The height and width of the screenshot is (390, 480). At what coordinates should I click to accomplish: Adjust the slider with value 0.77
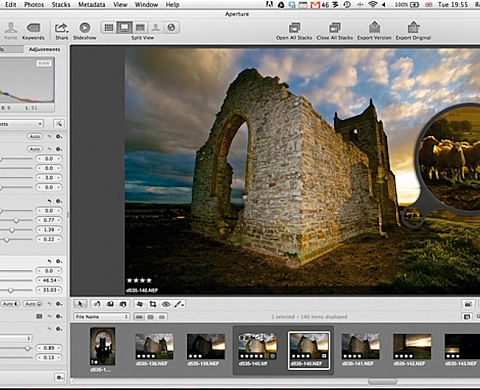coord(16,220)
